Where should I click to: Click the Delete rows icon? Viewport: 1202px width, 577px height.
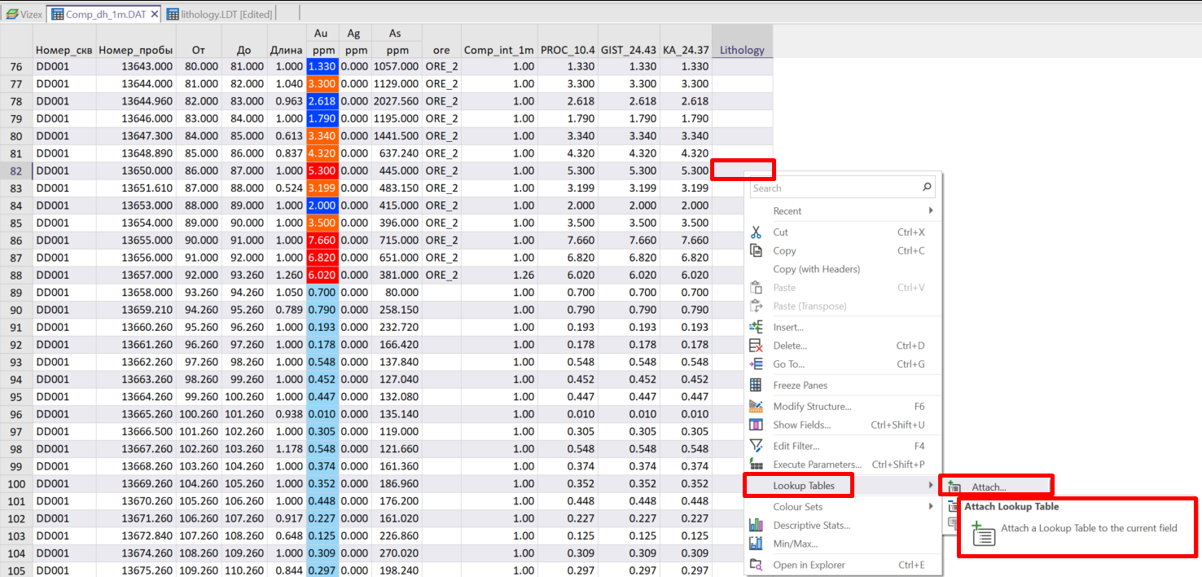[756, 346]
